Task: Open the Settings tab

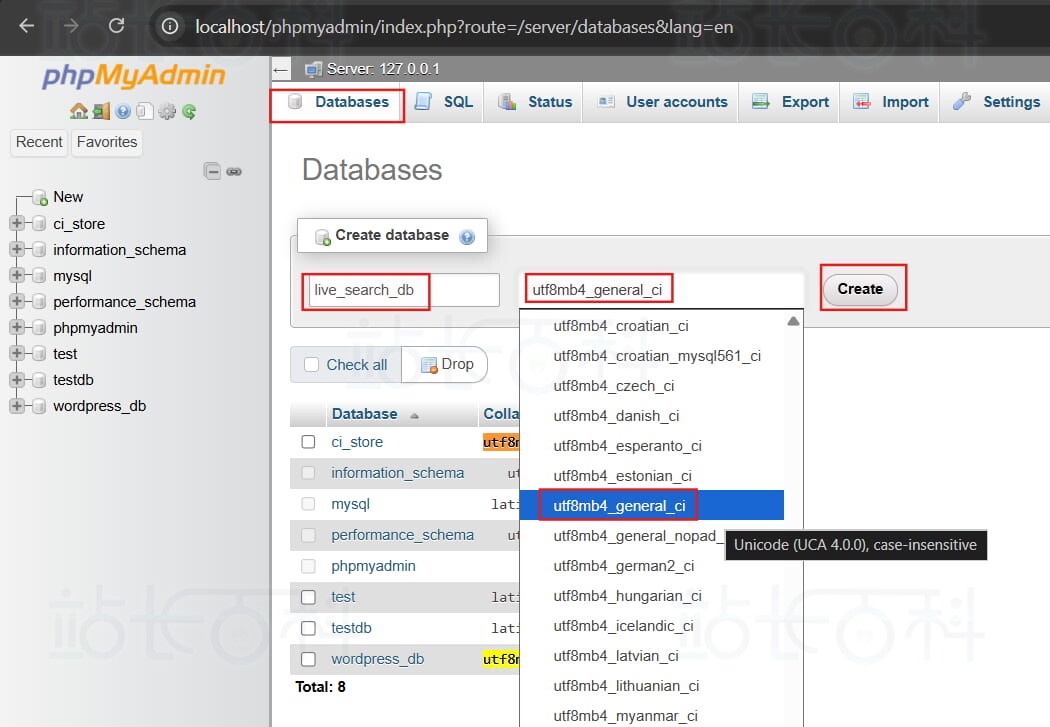Action: tap(996, 102)
